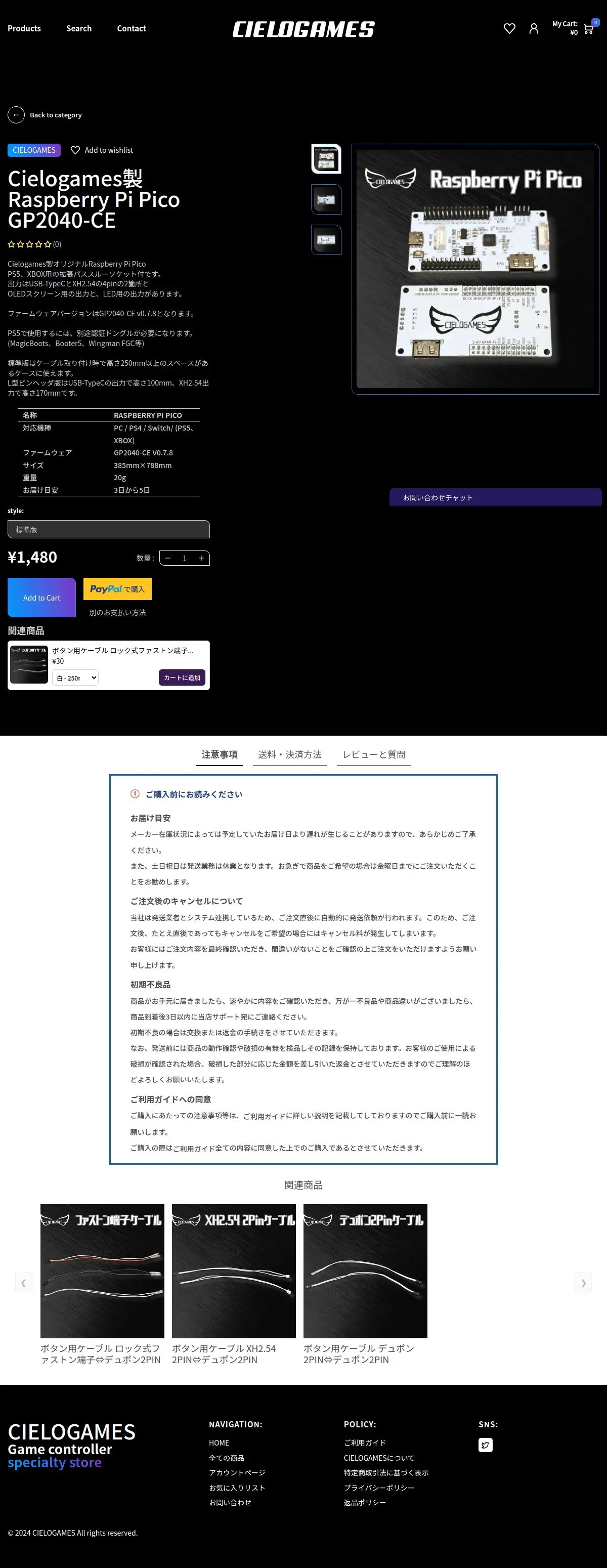Open the Search menu item

[78, 29]
